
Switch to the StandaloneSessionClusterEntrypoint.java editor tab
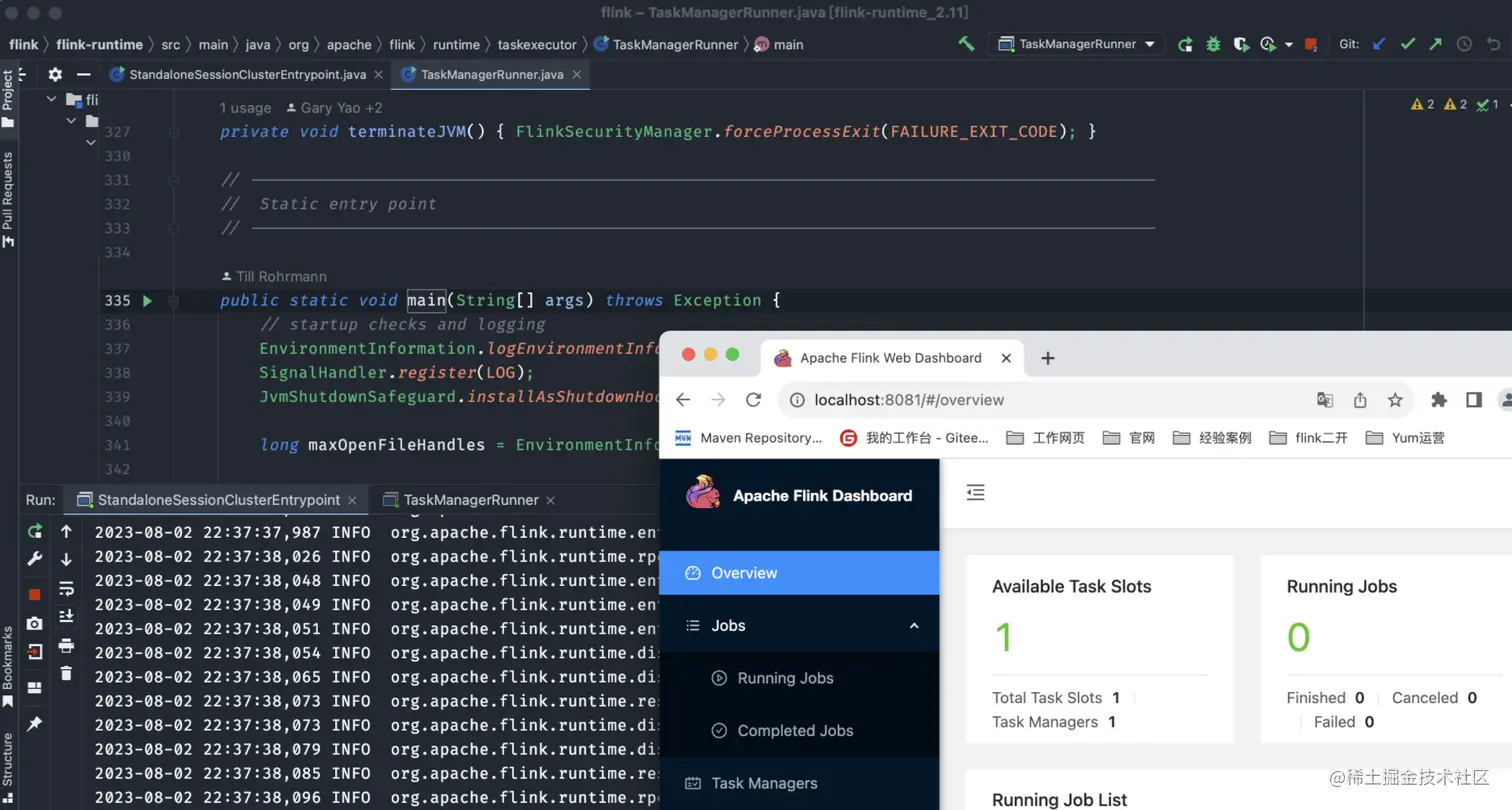pos(246,74)
